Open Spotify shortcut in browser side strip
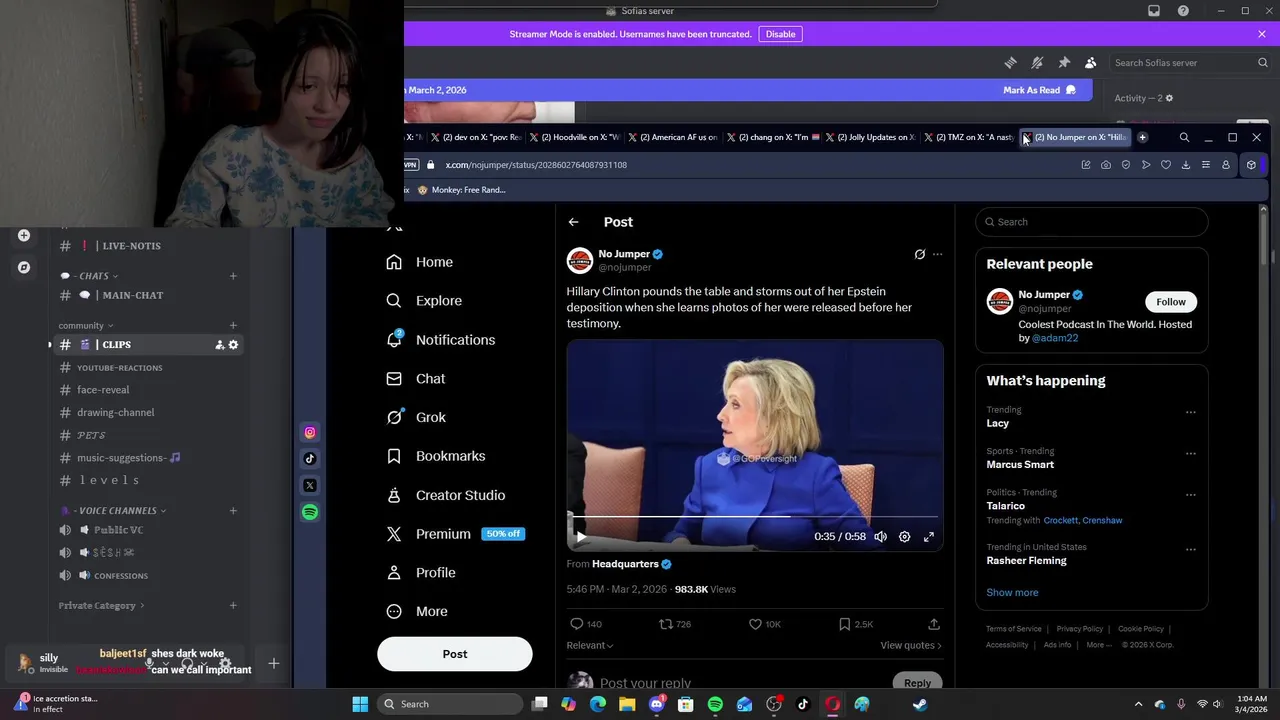Screen dimensions: 1280x720 (310, 512)
